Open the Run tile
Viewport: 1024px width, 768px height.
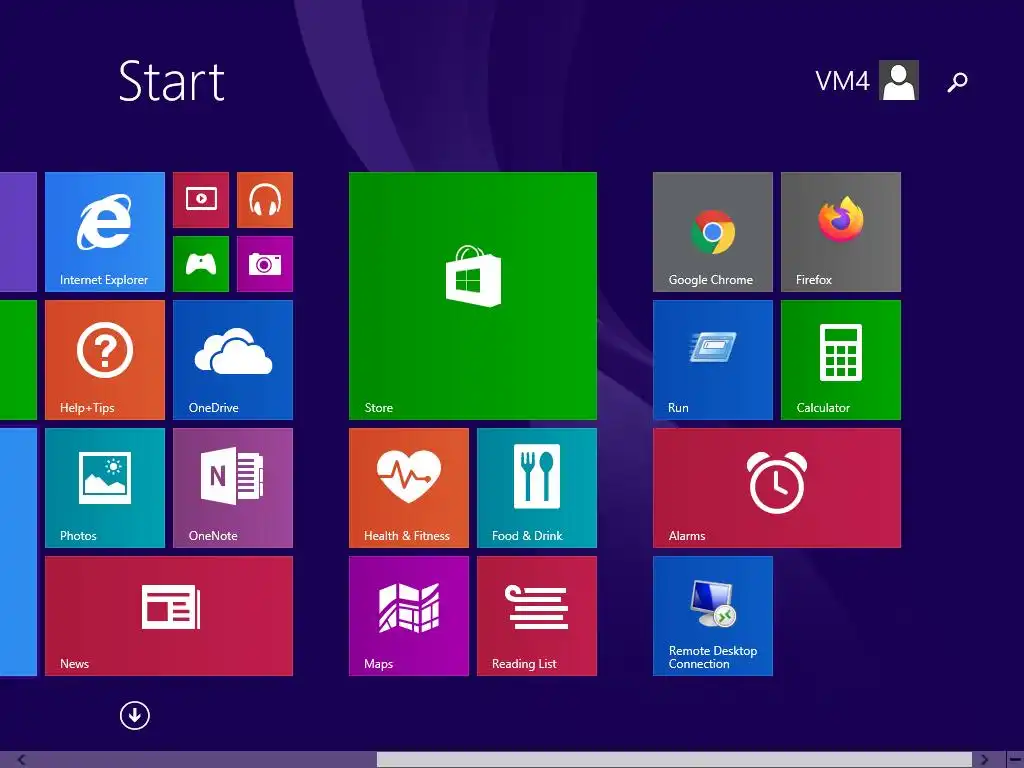click(x=713, y=360)
